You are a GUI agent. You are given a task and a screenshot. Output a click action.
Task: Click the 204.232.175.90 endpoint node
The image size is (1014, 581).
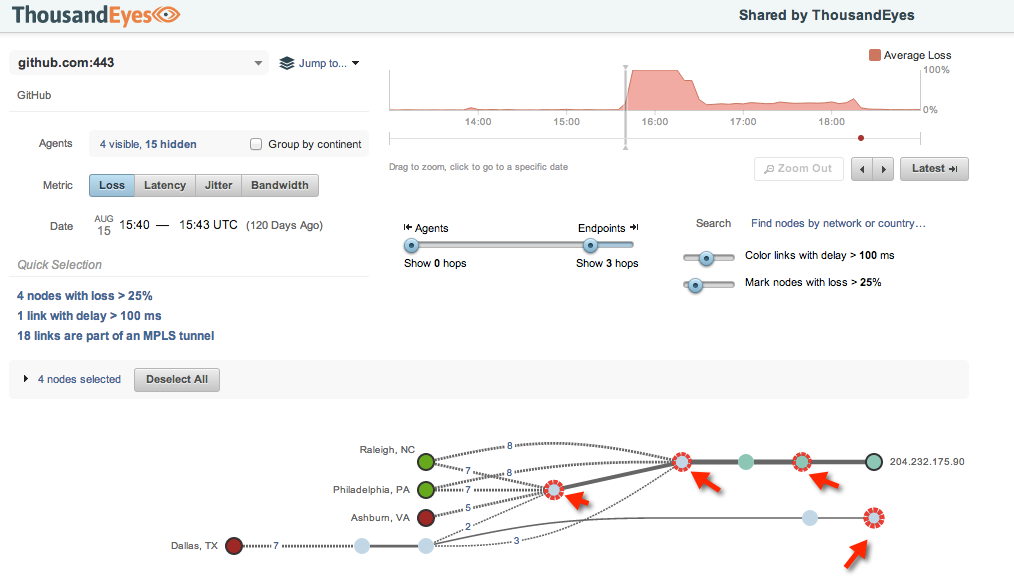[x=874, y=462]
